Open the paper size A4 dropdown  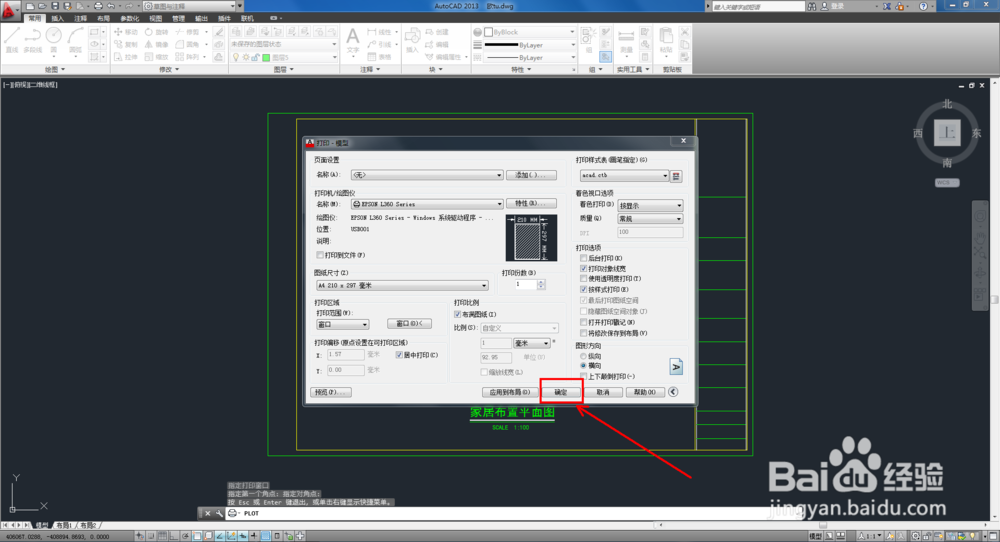coord(402,286)
